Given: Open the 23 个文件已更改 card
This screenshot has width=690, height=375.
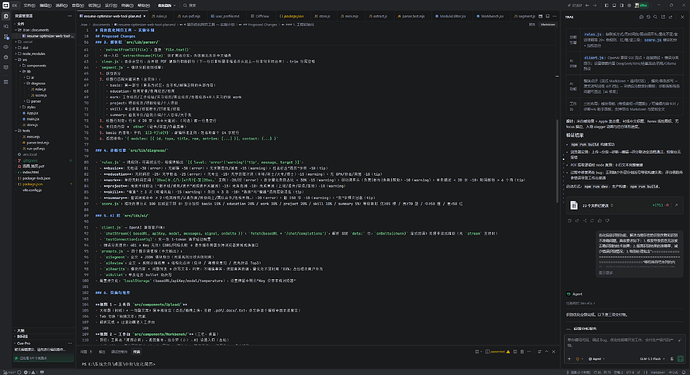Looking at the screenshot, I should [624, 205].
